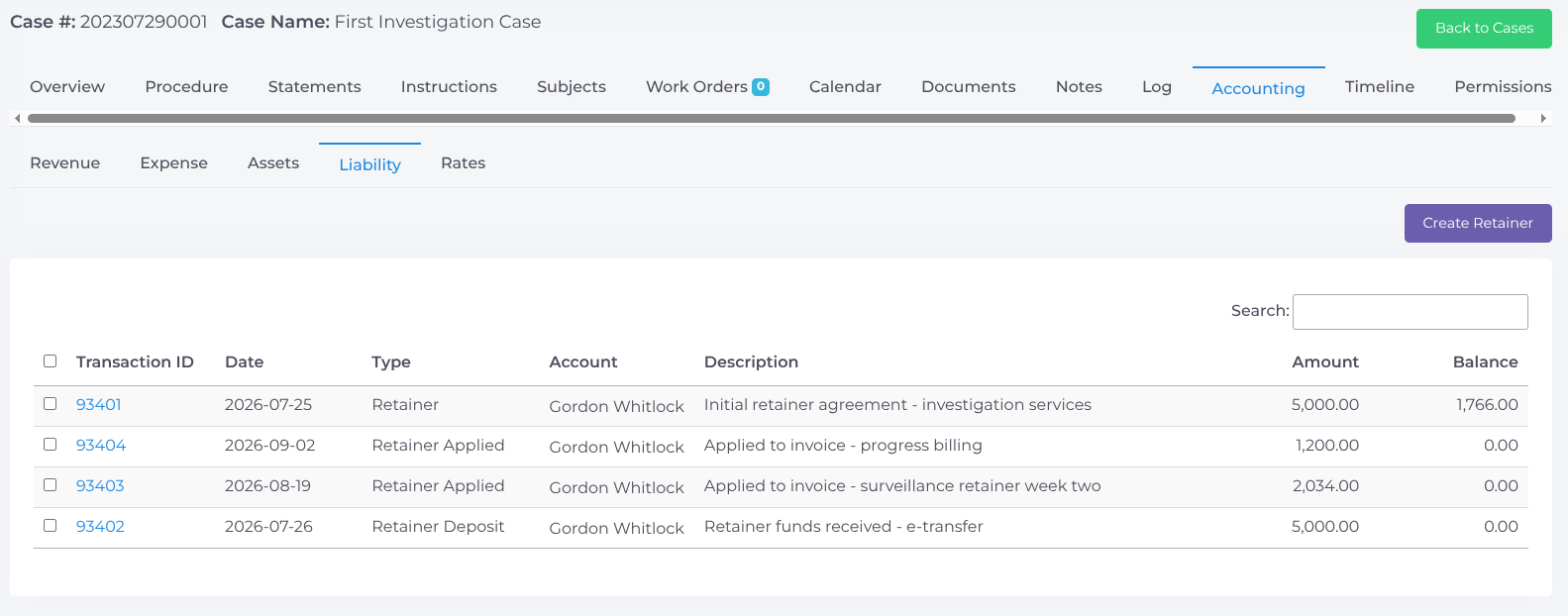Click the horizontal tab scrollbar thumb
The image size is (1568, 616).
tap(772, 118)
